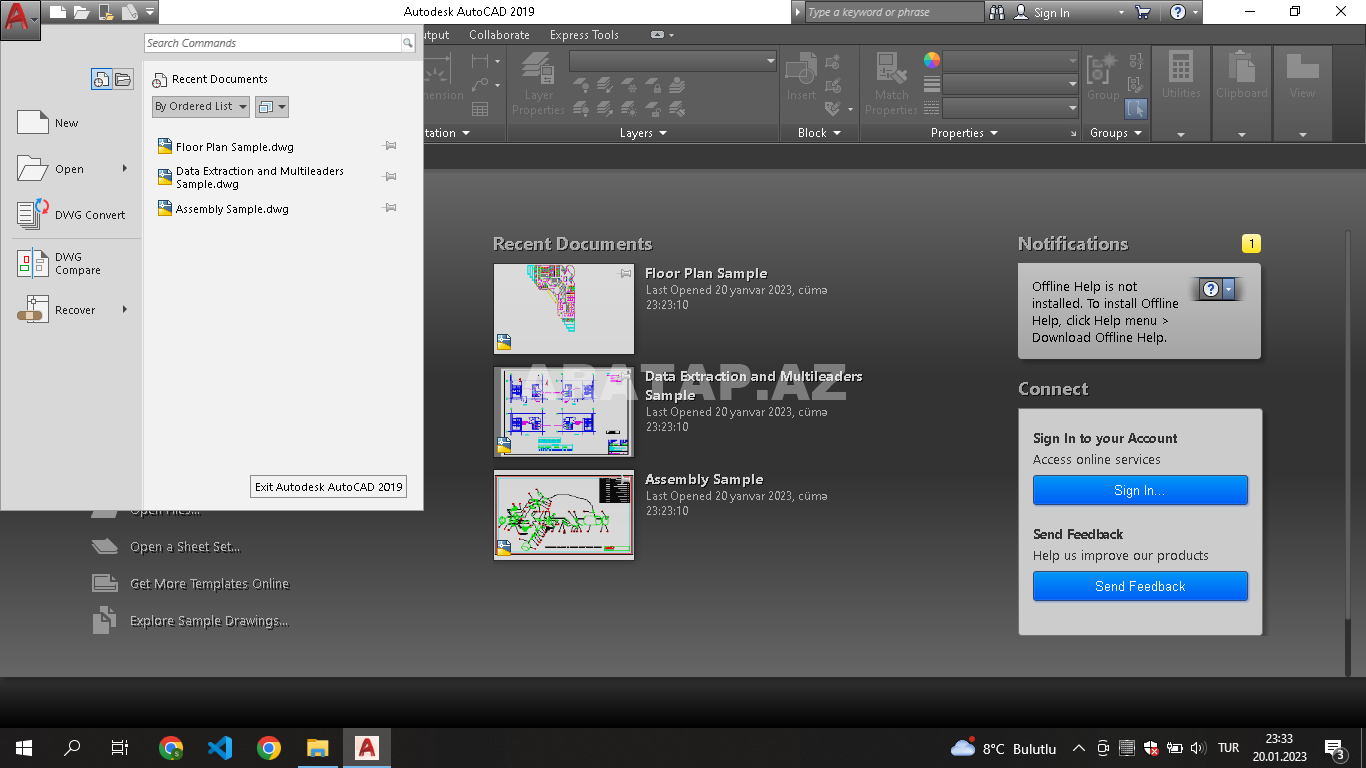Click Save to Web & Mobile icon in Quick Access toolbar
This screenshot has height=768, width=1366.
tap(129, 12)
